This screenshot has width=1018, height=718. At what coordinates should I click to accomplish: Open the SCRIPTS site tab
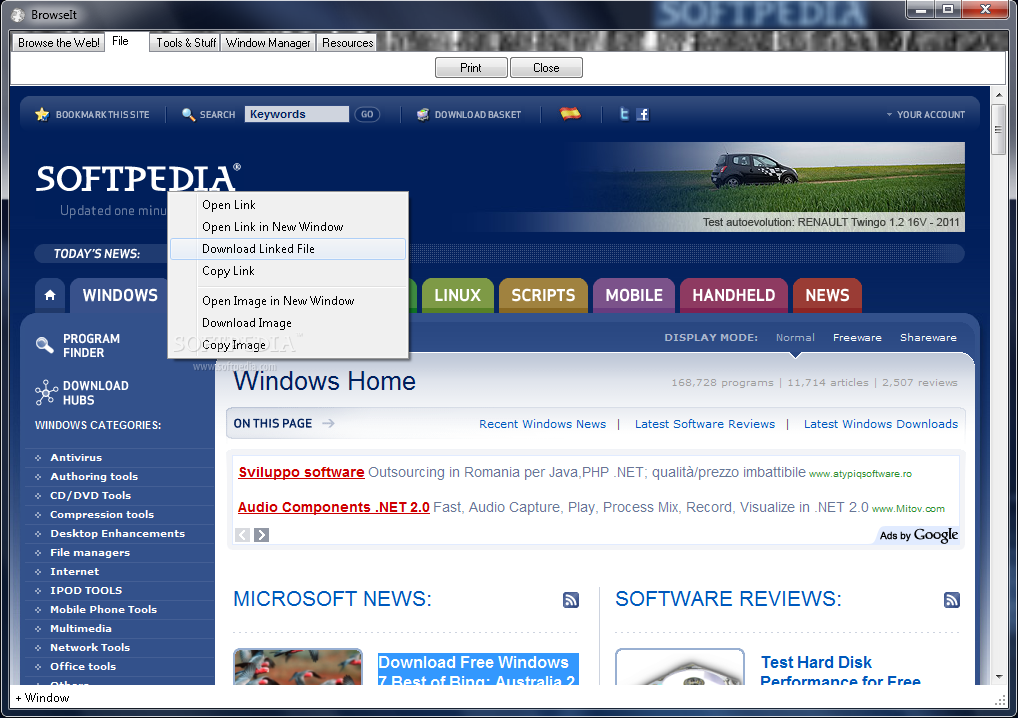(x=543, y=295)
